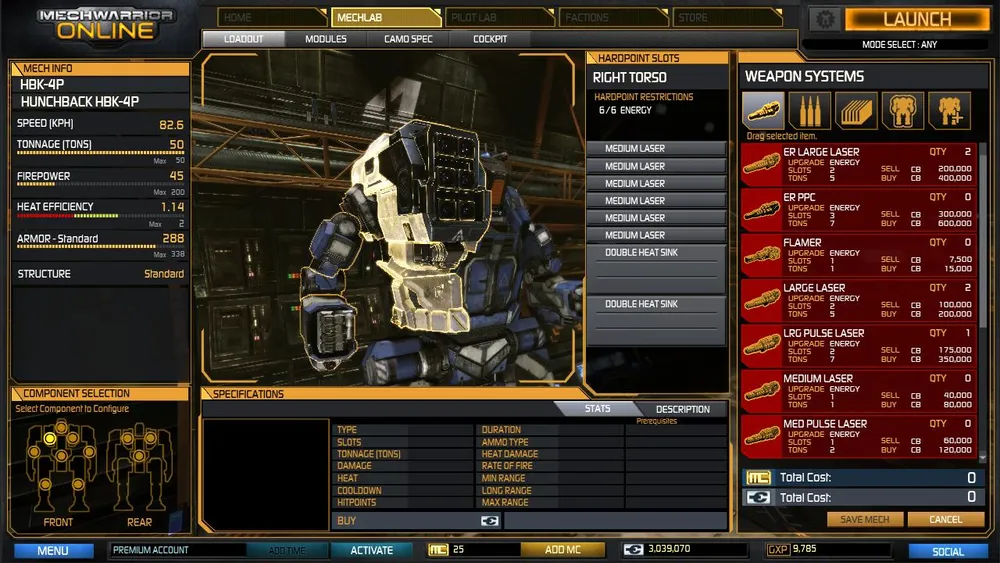Open the Factions tab

pos(613,17)
